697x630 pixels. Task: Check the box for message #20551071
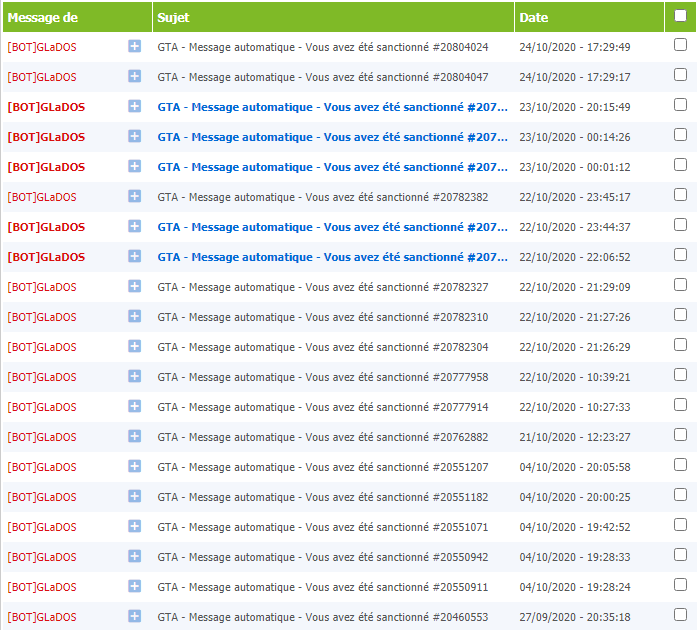680,525
